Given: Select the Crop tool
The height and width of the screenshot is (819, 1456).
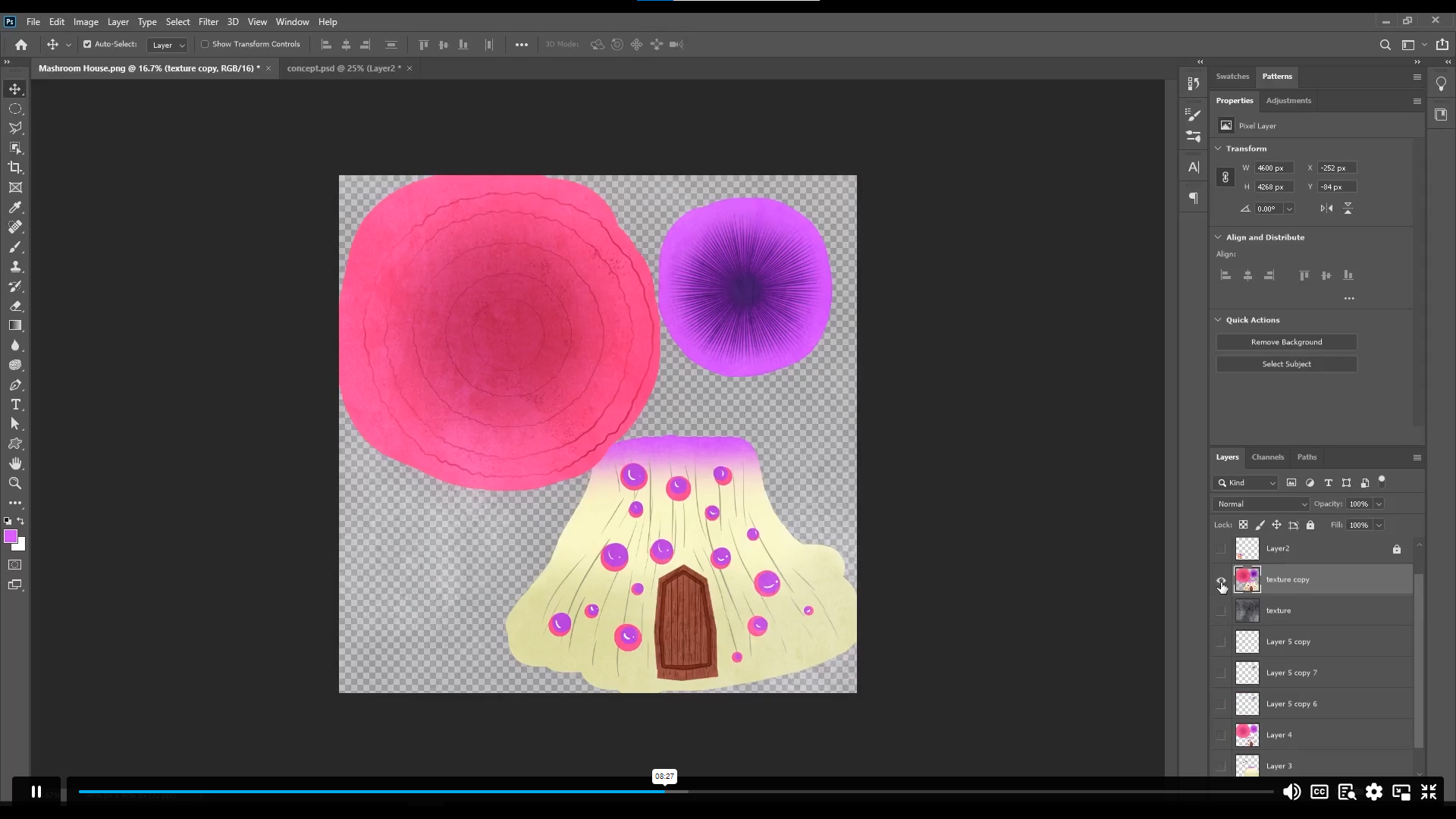Looking at the screenshot, I should pos(15,168).
